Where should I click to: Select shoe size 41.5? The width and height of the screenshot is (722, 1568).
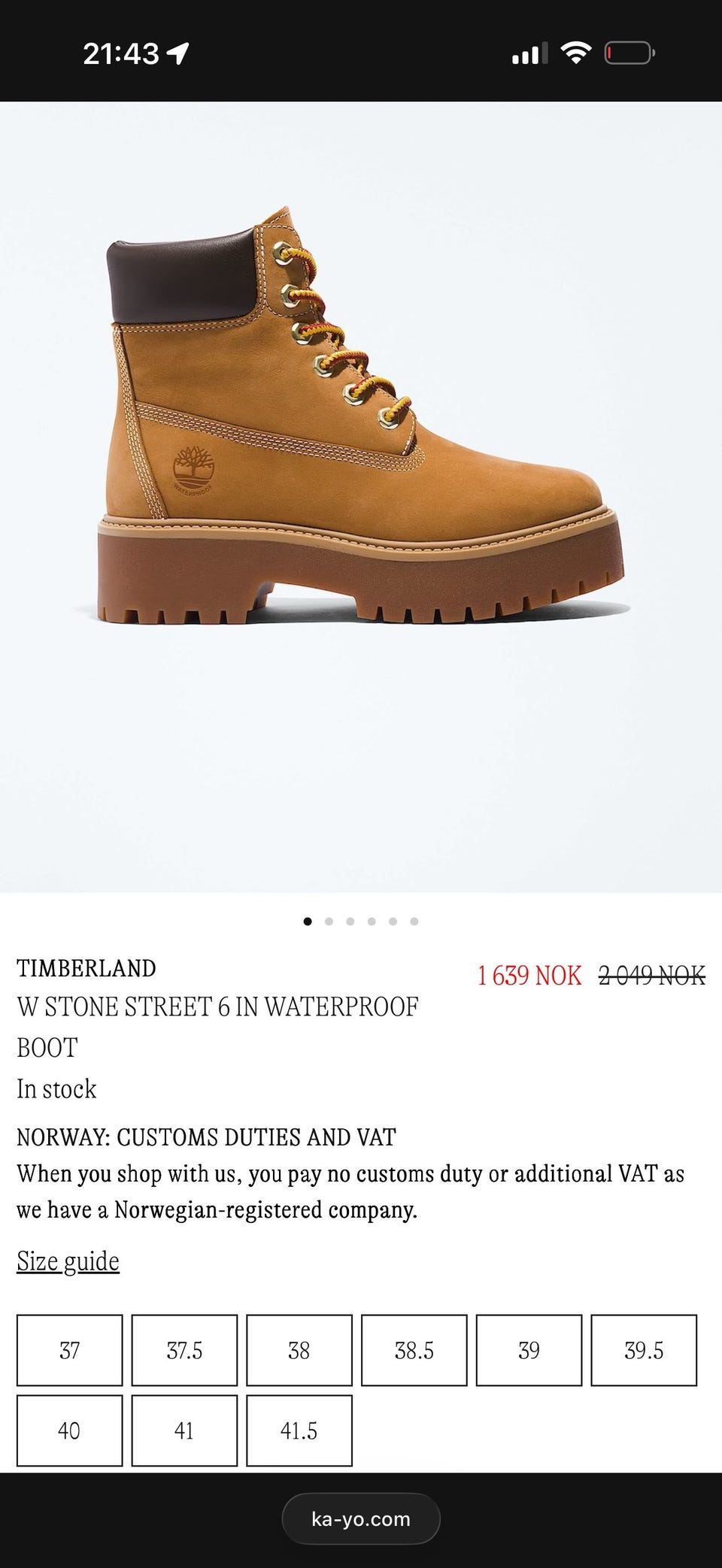tap(299, 1430)
